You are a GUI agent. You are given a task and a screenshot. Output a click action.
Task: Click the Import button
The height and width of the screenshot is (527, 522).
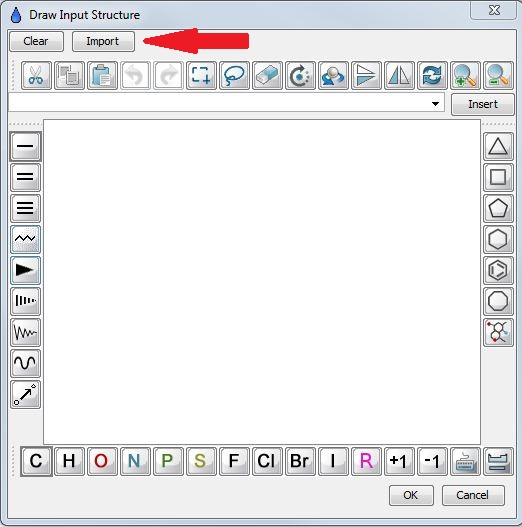(x=103, y=41)
